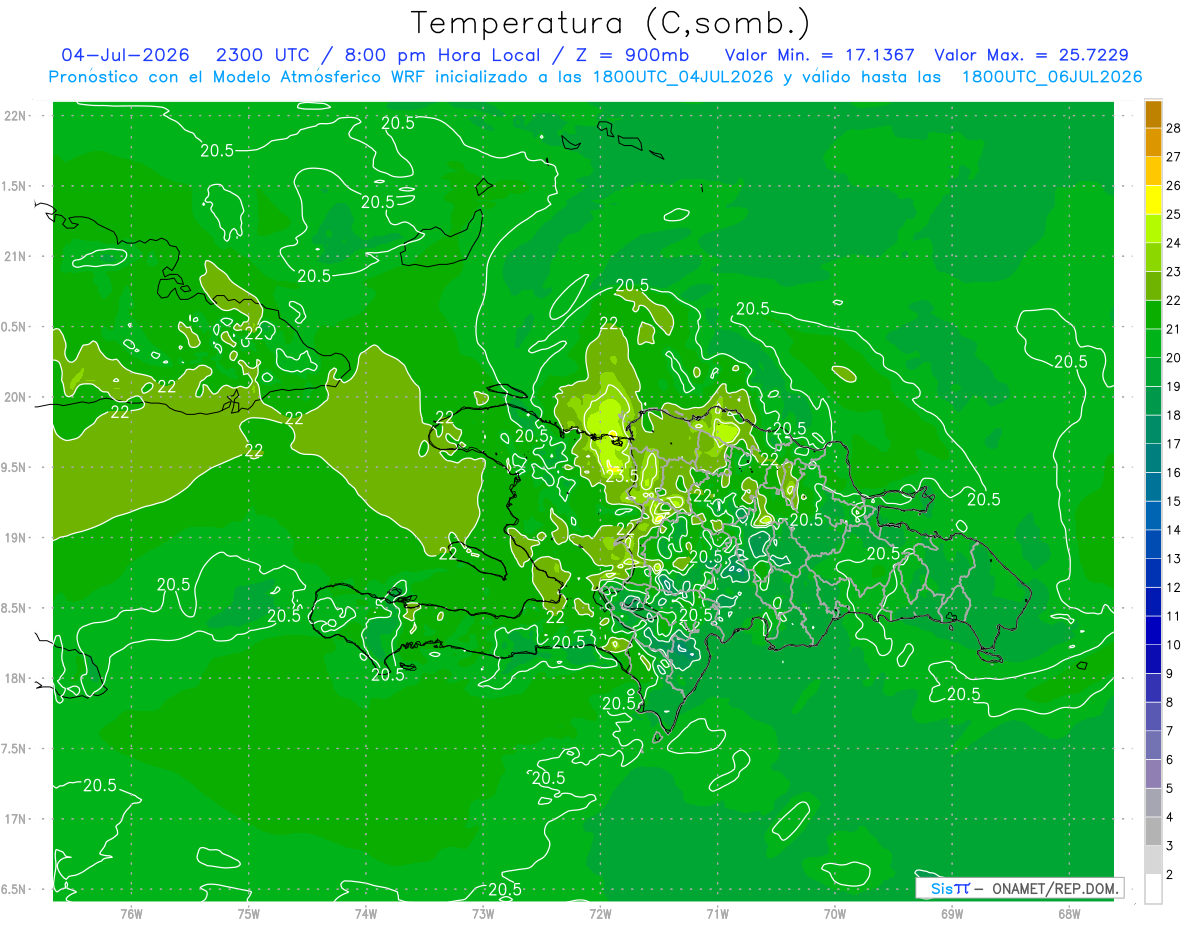
Task: Click the "21" color scale label
Action: pyautogui.click(x=1175, y=329)
